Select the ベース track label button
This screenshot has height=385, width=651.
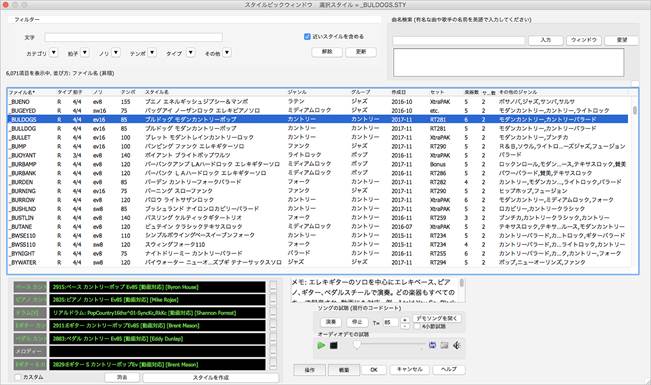tap(30, 287)
